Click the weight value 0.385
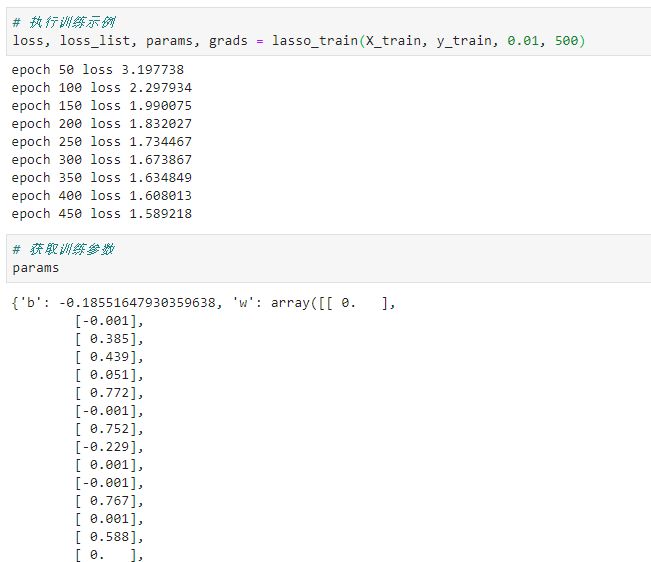651x562 pixels. pyautogui.click(x=110, y=339)
